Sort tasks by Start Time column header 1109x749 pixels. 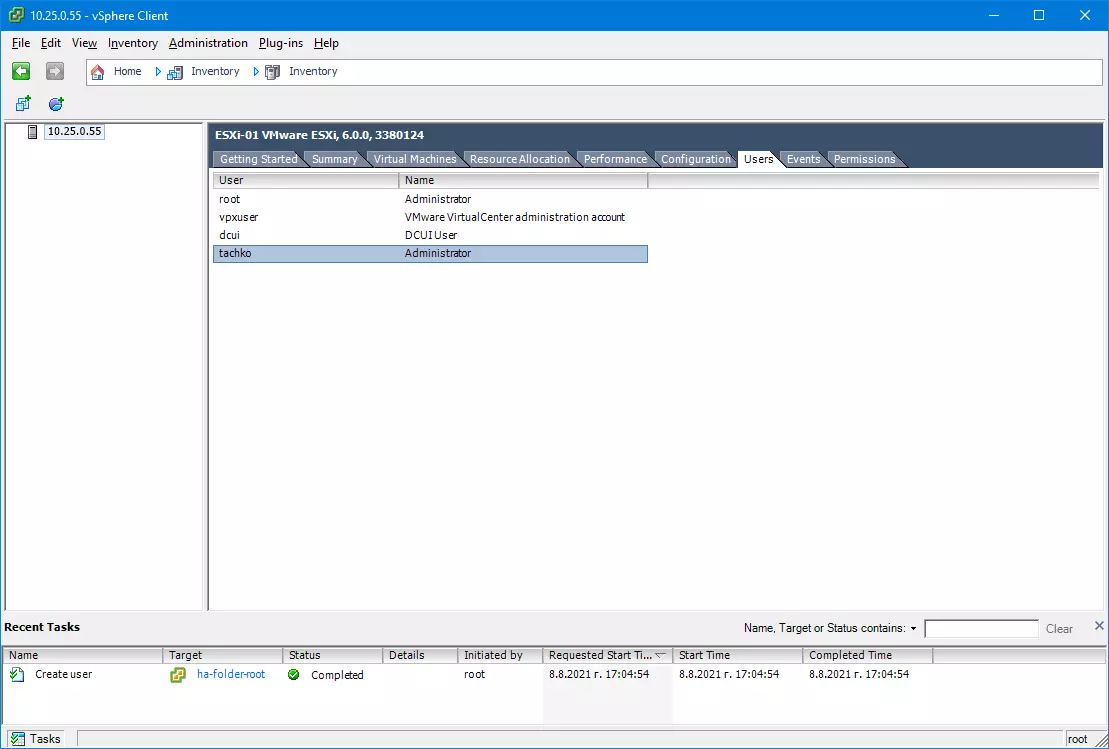pyautogui.click(x=738, y=656)
